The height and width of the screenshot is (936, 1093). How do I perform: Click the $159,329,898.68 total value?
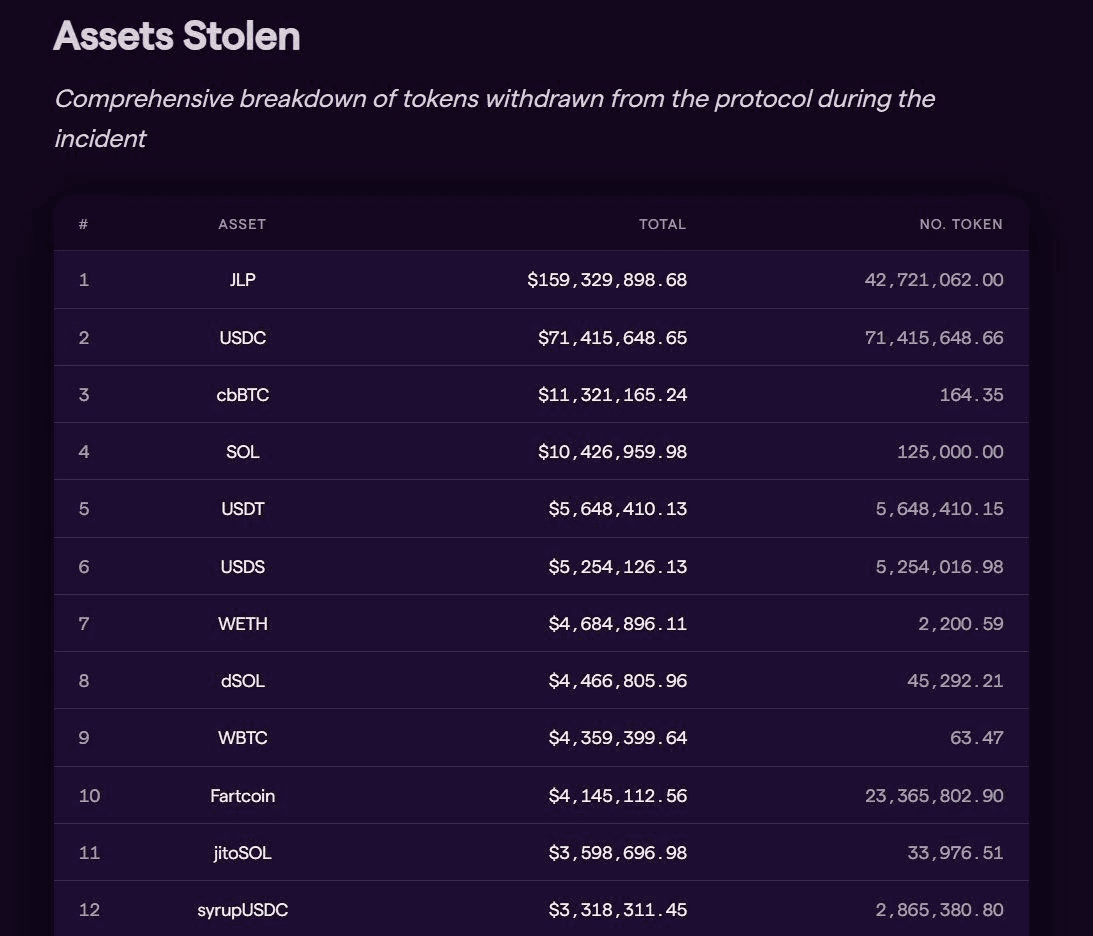pyautogui.click(x=607, y=280)
